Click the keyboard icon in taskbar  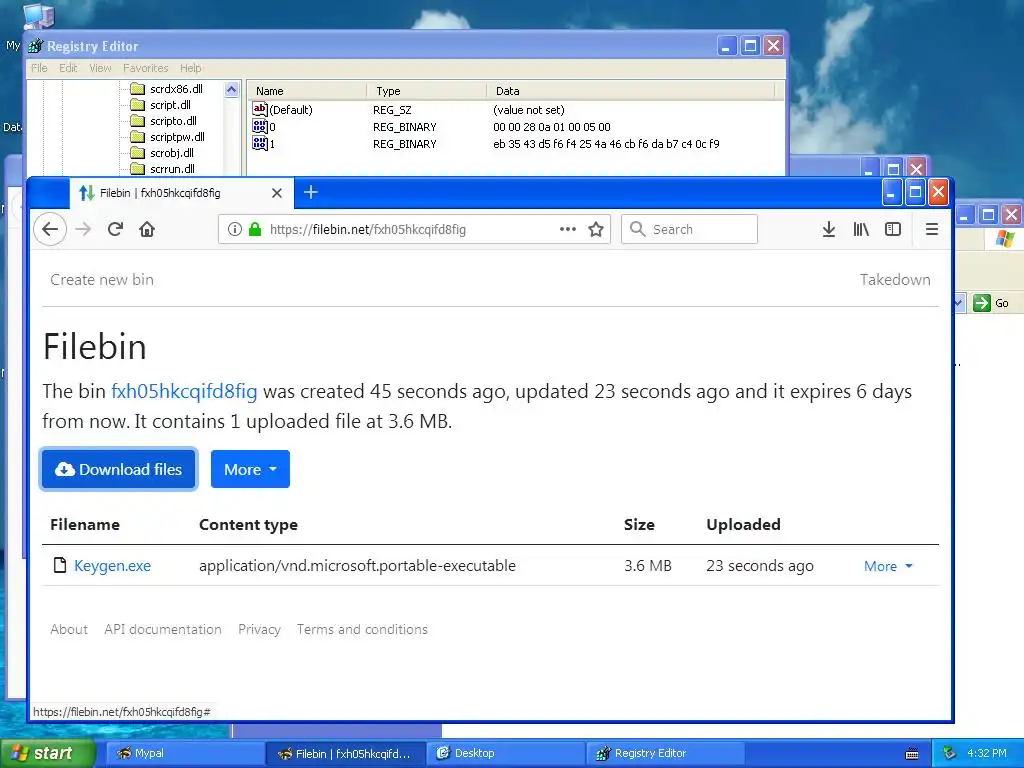pyautogui.click(x=912, y=754)
